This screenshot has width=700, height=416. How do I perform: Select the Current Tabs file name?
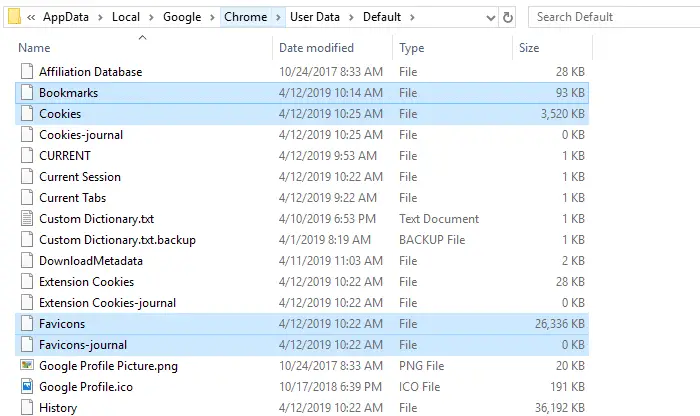tap(73, 198)
